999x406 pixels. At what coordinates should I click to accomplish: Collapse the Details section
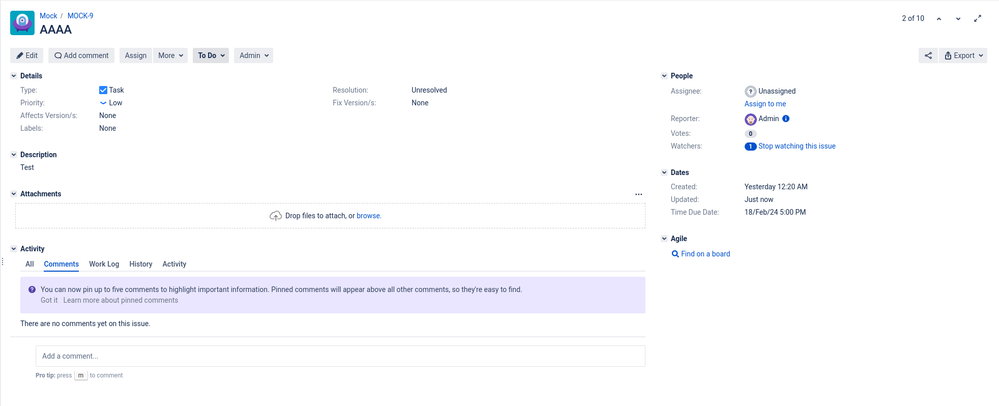point(14,76)
